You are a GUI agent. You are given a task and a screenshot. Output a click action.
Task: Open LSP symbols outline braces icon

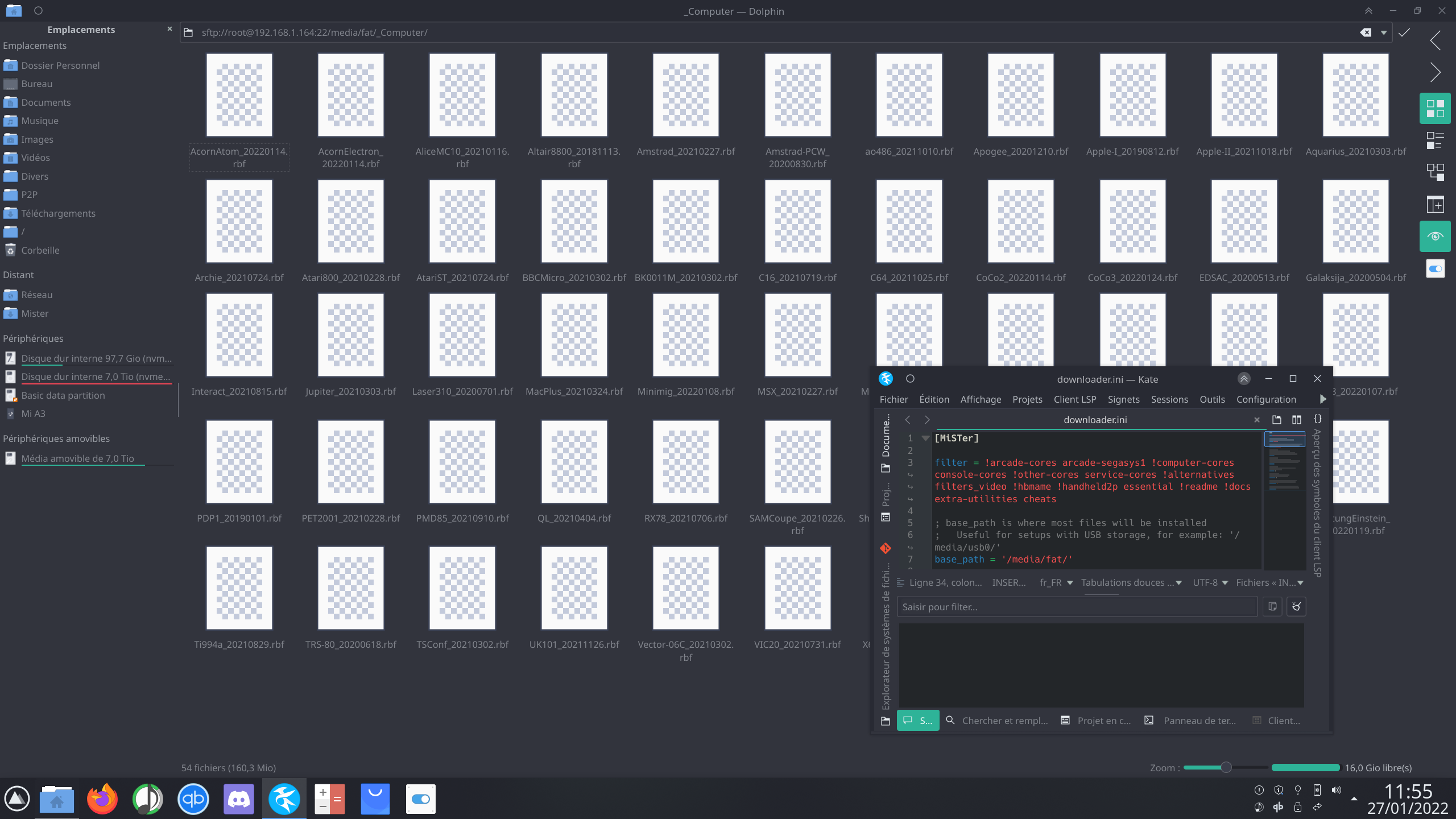pos(1317,419)
